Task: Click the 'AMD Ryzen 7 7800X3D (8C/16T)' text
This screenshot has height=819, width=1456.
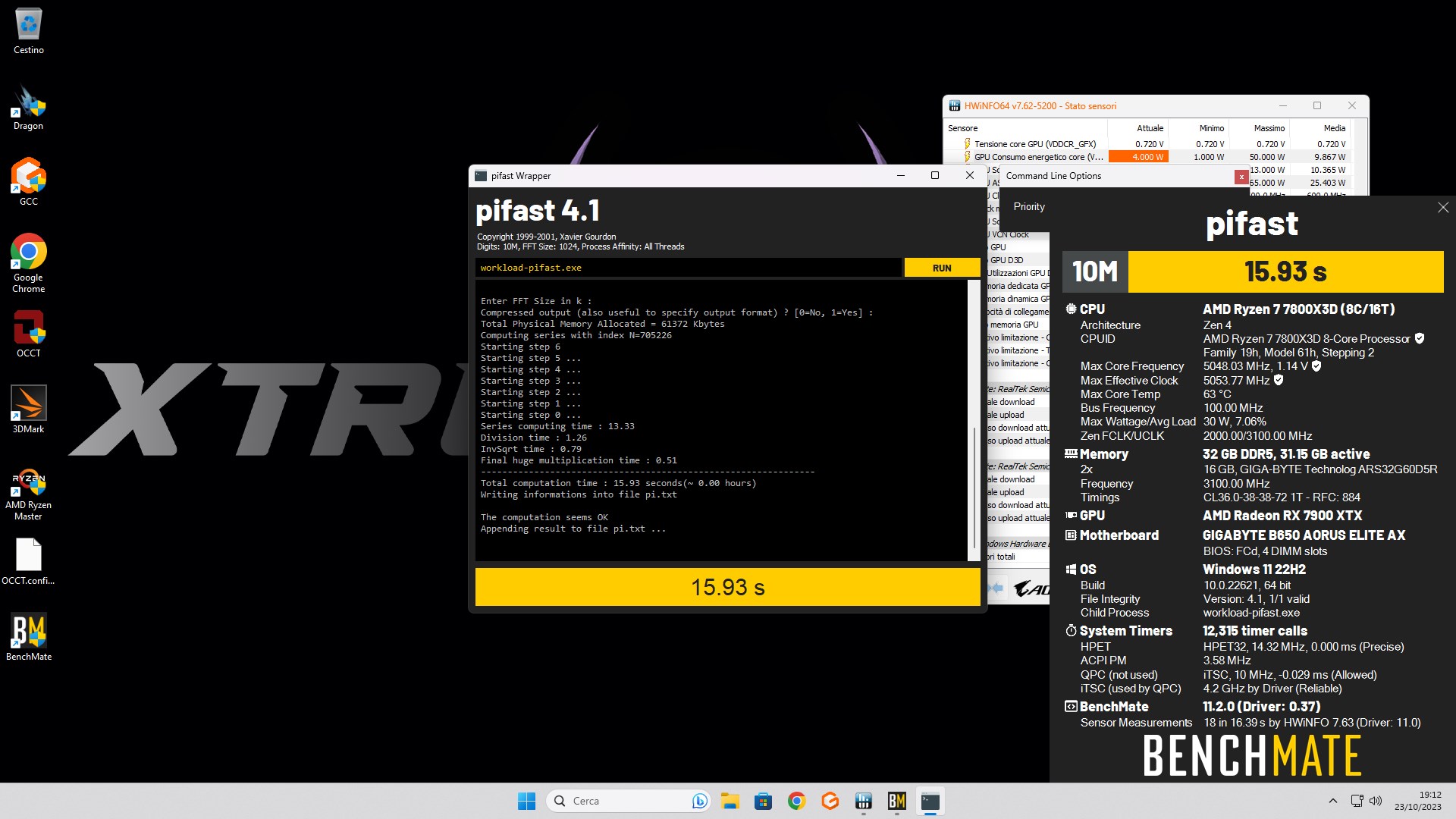Action: tap(1298, 309)
